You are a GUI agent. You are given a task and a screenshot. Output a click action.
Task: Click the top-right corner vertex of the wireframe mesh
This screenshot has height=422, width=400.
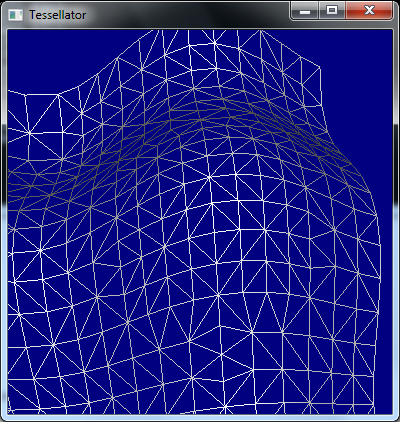pos(319,67)
